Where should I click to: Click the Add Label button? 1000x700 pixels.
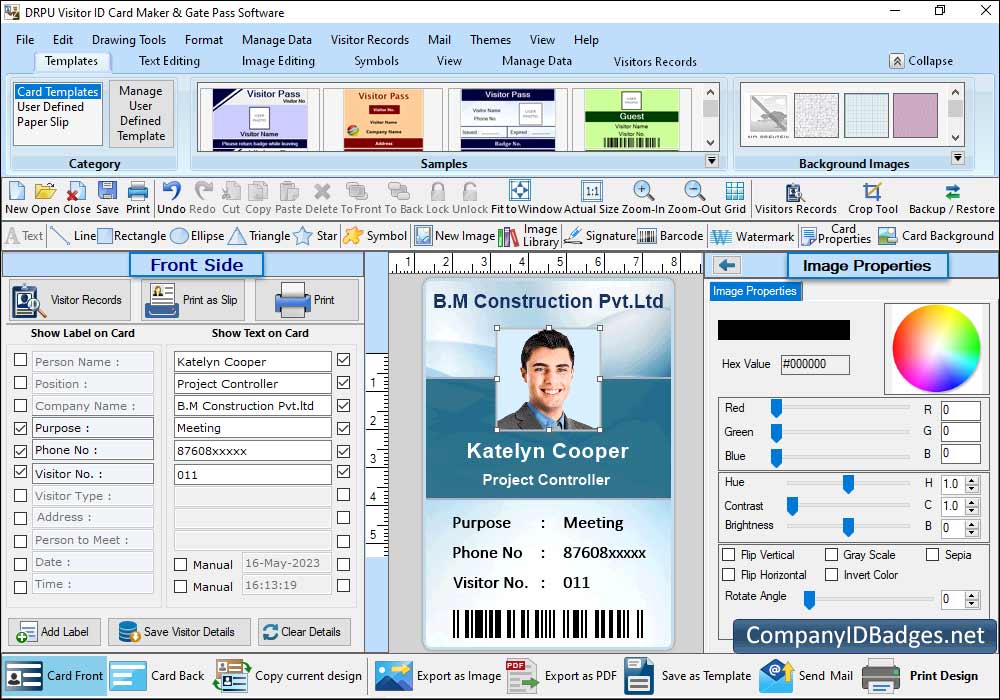tap(54, 632)
